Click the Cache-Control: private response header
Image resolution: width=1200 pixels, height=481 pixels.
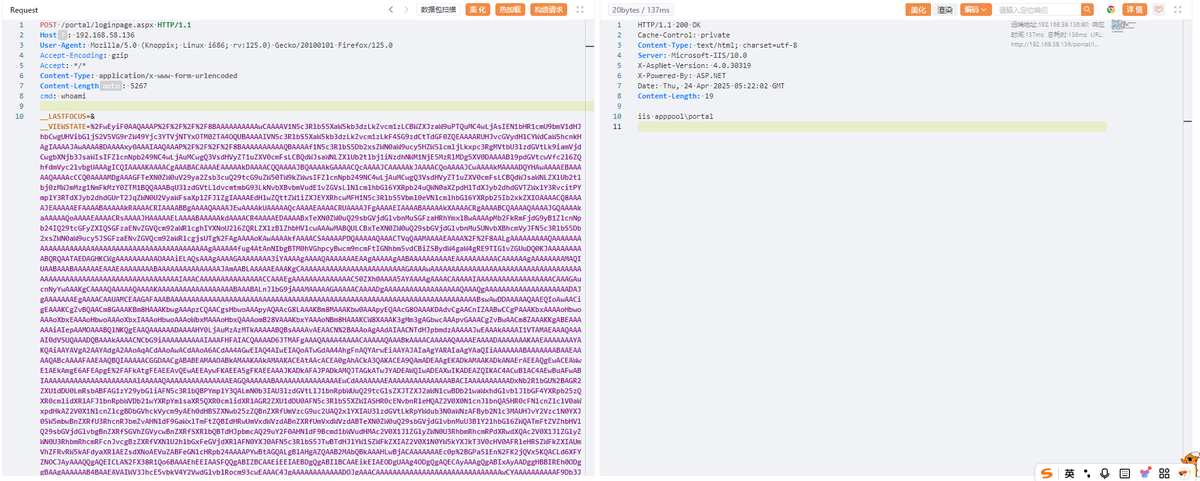pyautogui.click(x=683, y=34)
